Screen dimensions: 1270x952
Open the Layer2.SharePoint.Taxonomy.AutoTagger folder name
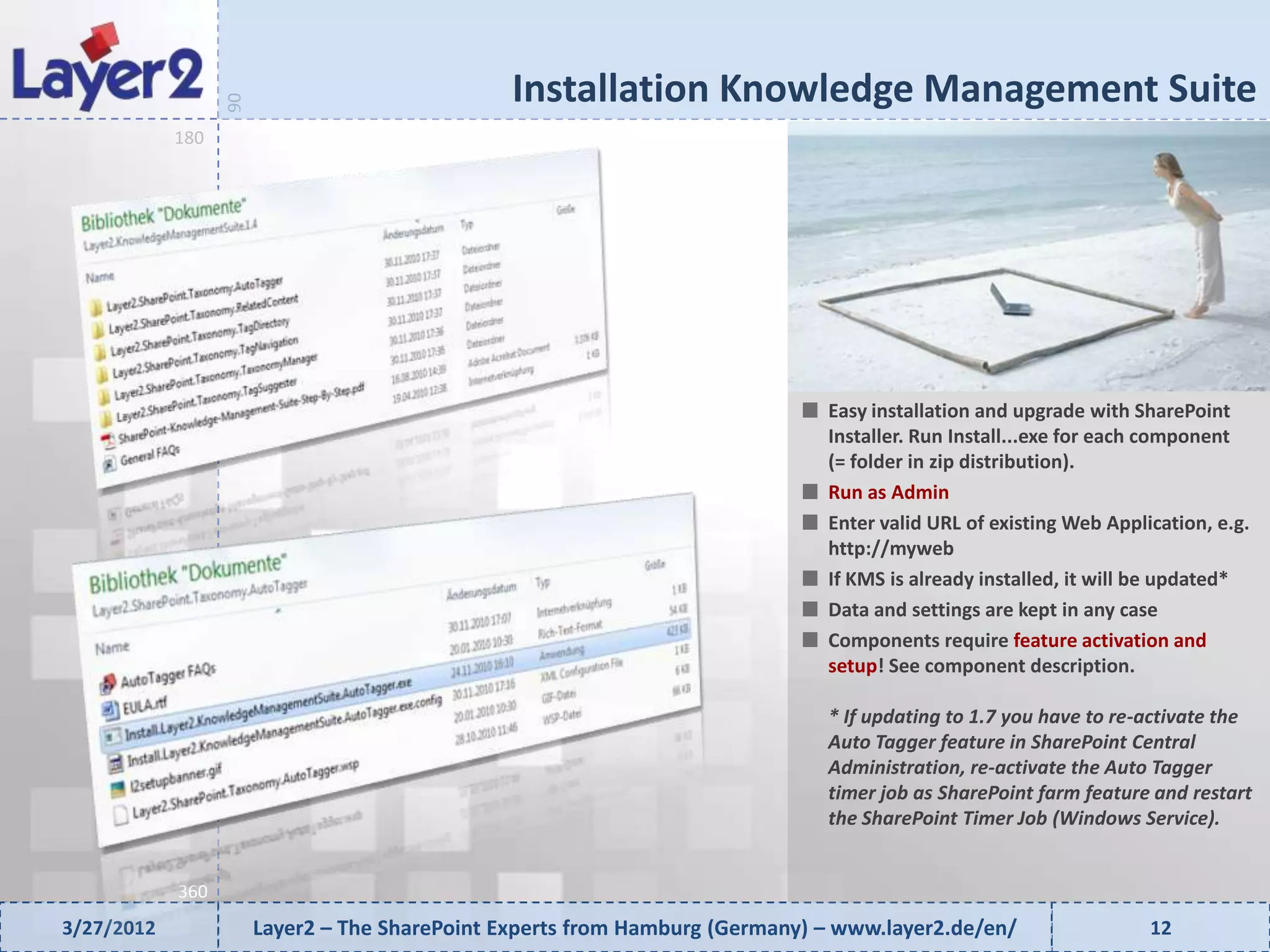[194, 294]
